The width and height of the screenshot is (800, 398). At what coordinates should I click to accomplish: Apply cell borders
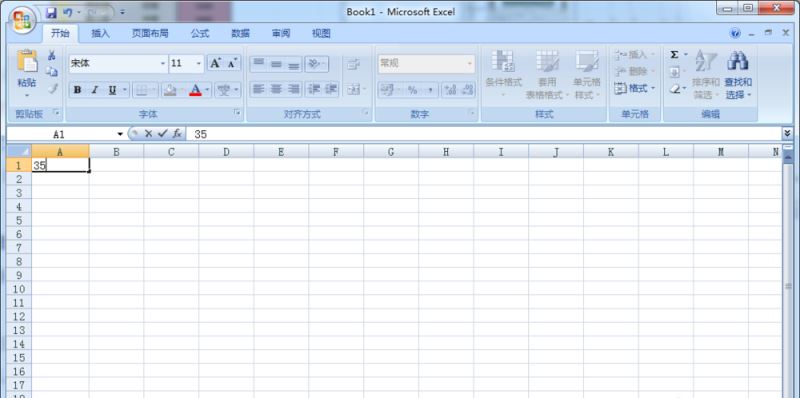[x=141, y=90]
